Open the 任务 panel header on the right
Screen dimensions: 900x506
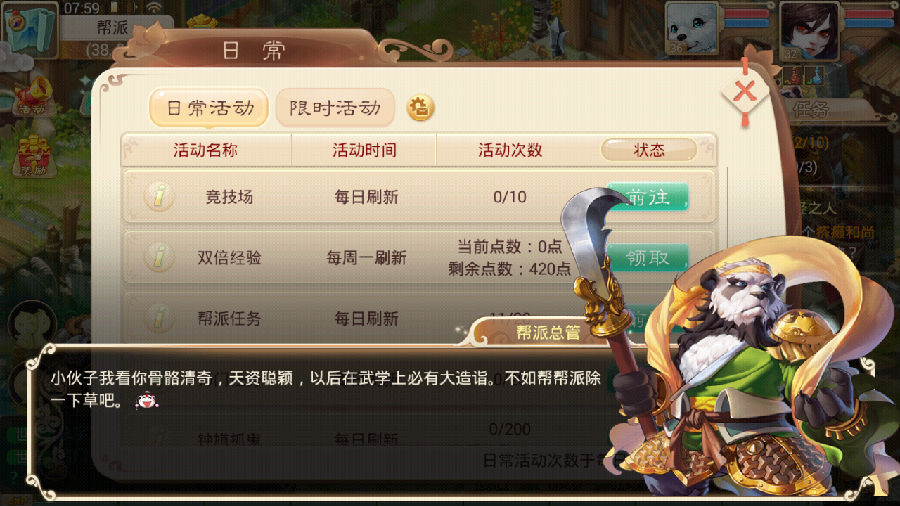[810, 109]
